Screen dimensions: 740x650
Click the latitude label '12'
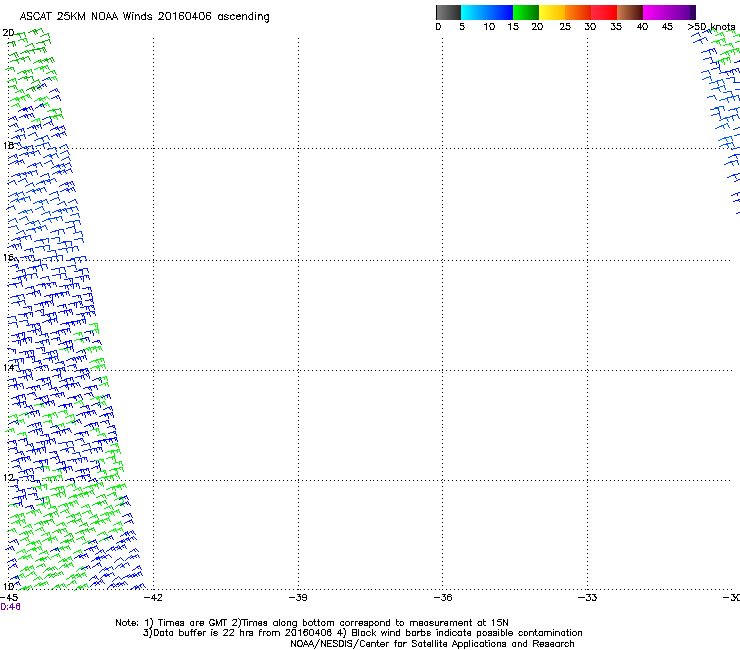(8, 478)
